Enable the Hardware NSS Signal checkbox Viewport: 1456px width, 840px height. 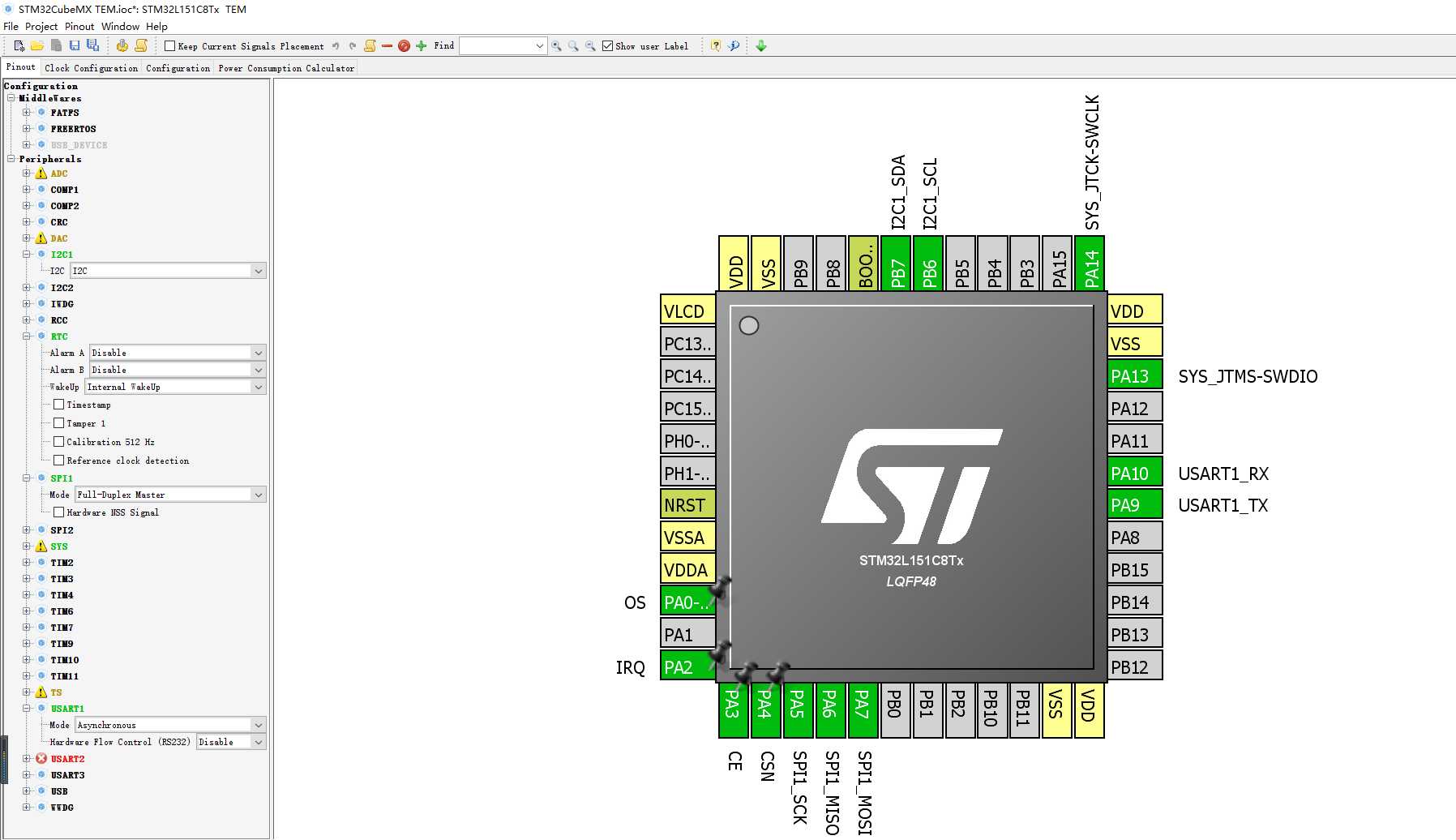coord(58,512)
